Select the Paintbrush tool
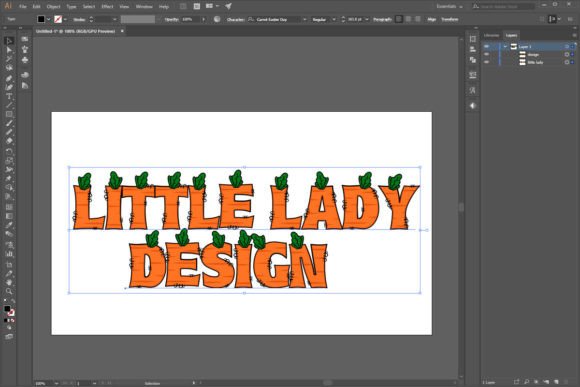The height and width of the screenshot is (387, 580). click(9, 123)
